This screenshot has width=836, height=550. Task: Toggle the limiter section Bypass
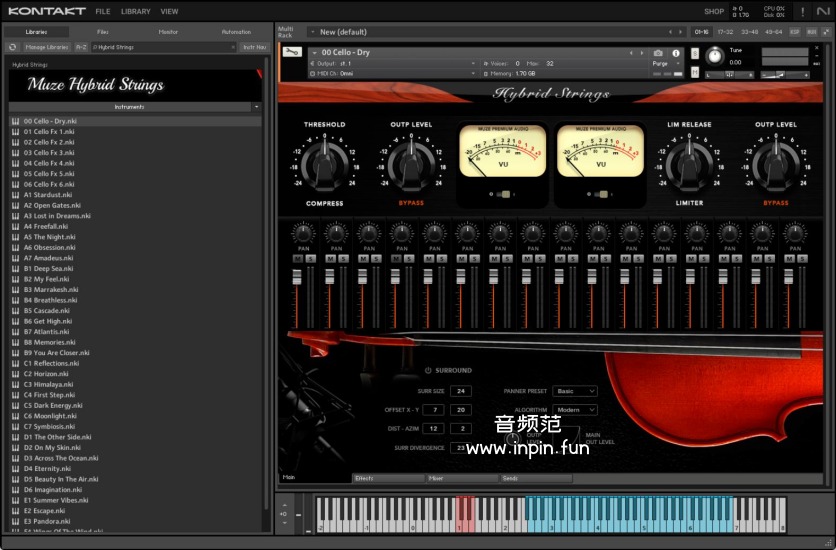[x=776, y=203]
